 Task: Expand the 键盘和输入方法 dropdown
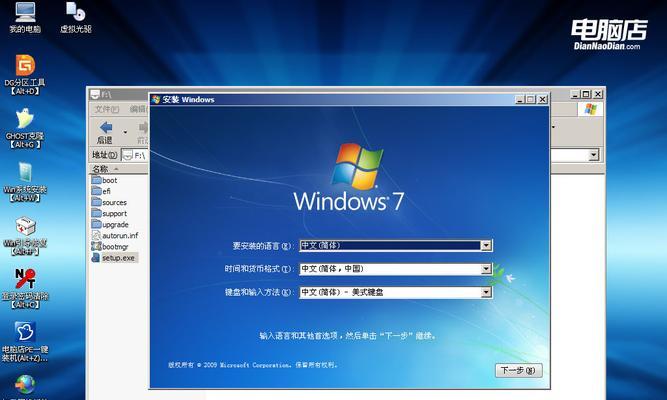click(x=486, y=293)
